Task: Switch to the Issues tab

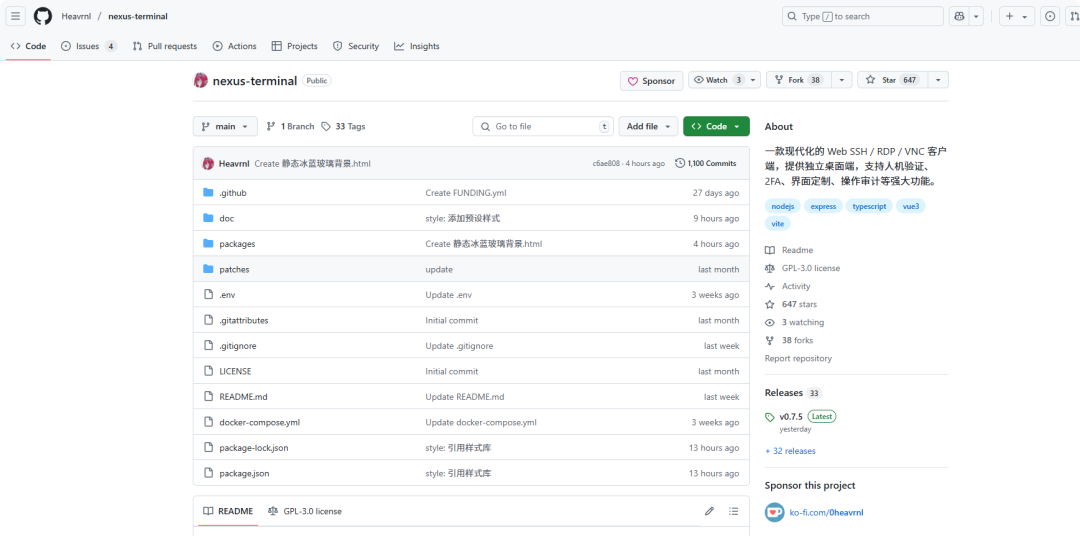Action: pos(89,46)
